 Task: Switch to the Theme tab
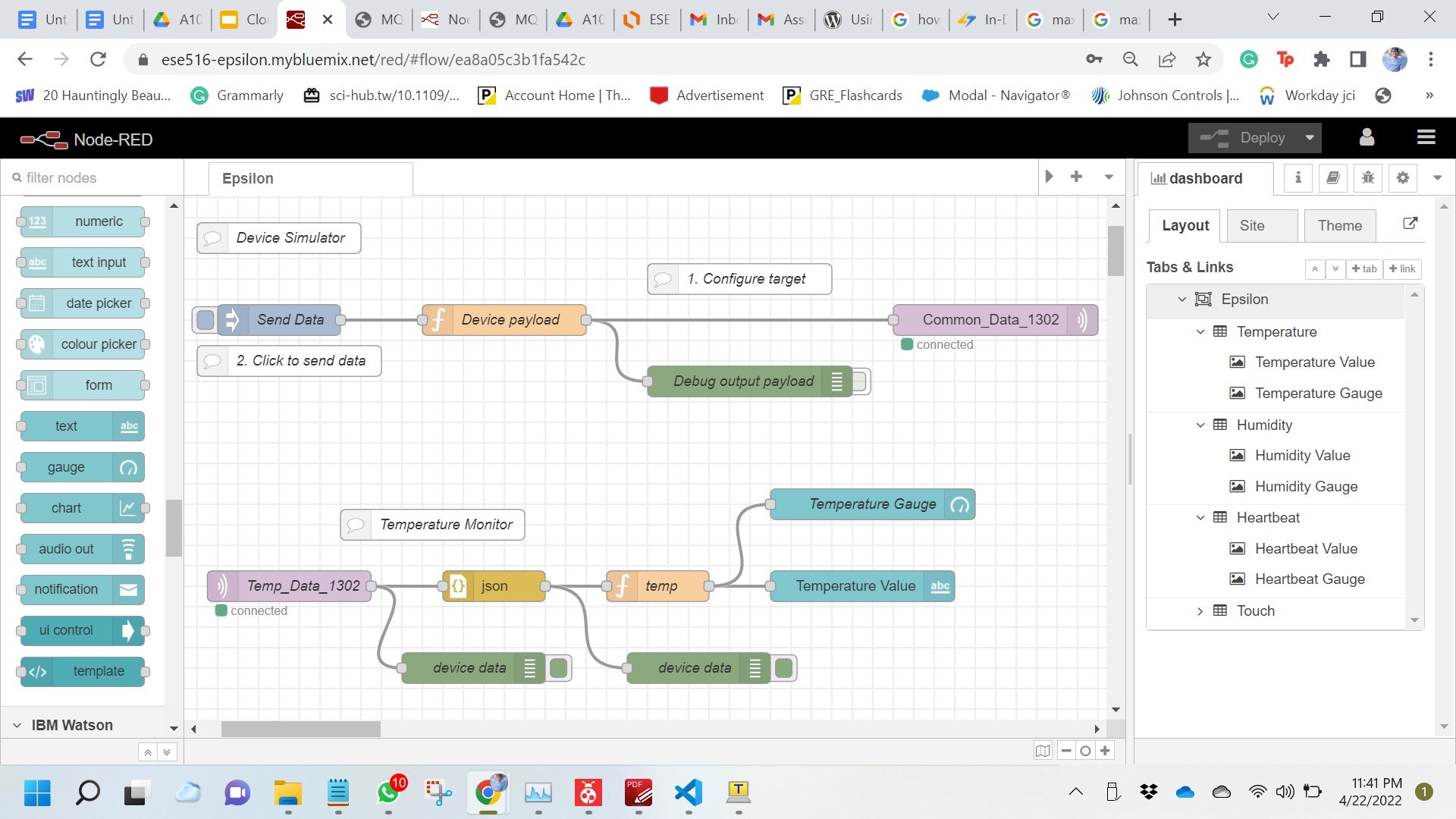(1339, 226)
